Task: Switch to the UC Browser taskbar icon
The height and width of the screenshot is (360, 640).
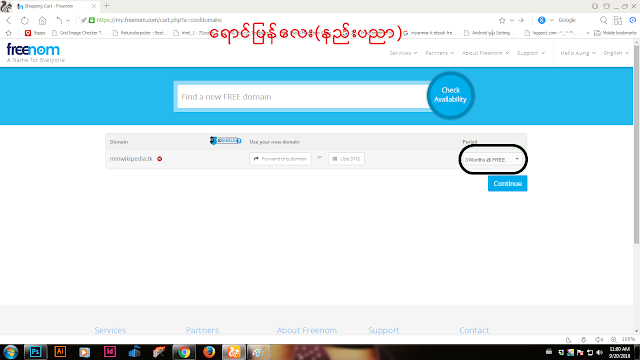Action: (x=234, y=351)
